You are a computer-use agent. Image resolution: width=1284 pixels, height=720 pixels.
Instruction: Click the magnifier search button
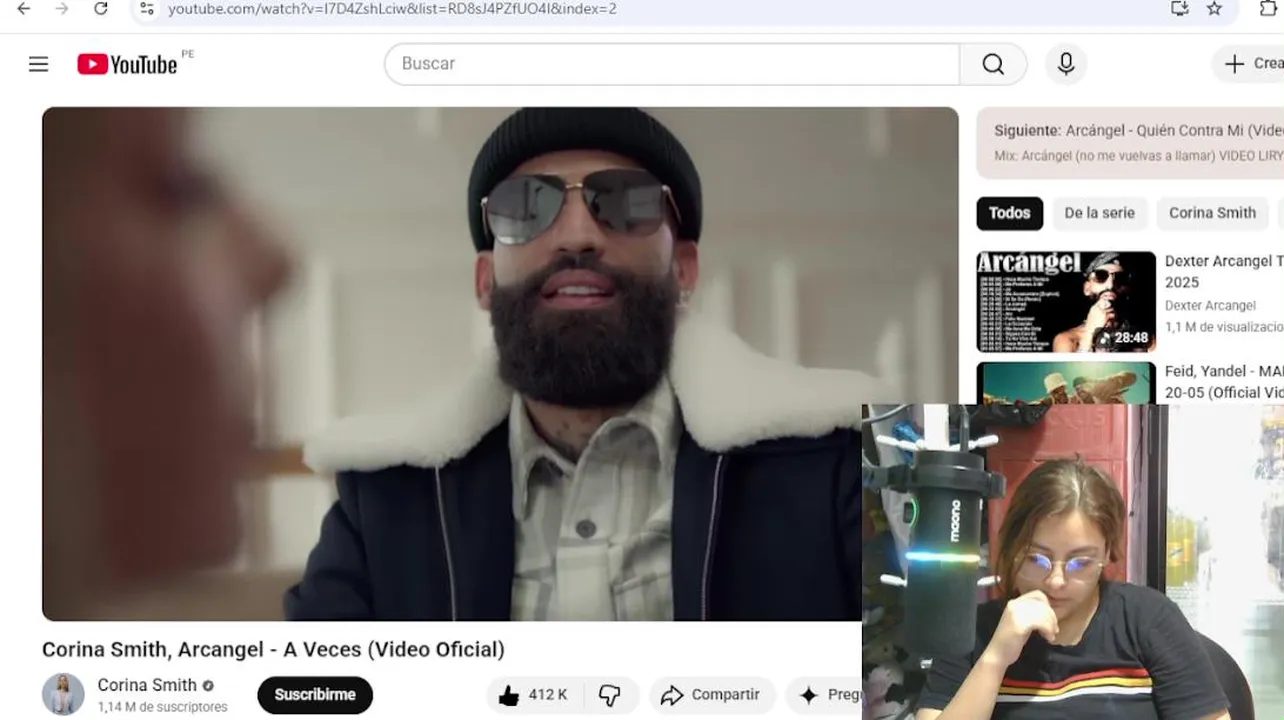point(993,64)
